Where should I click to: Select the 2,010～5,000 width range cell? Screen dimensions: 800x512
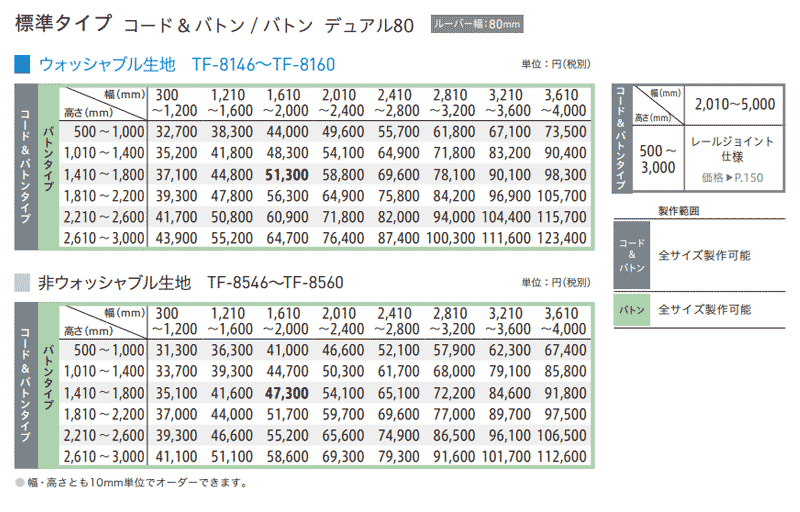tap(732, 102)
